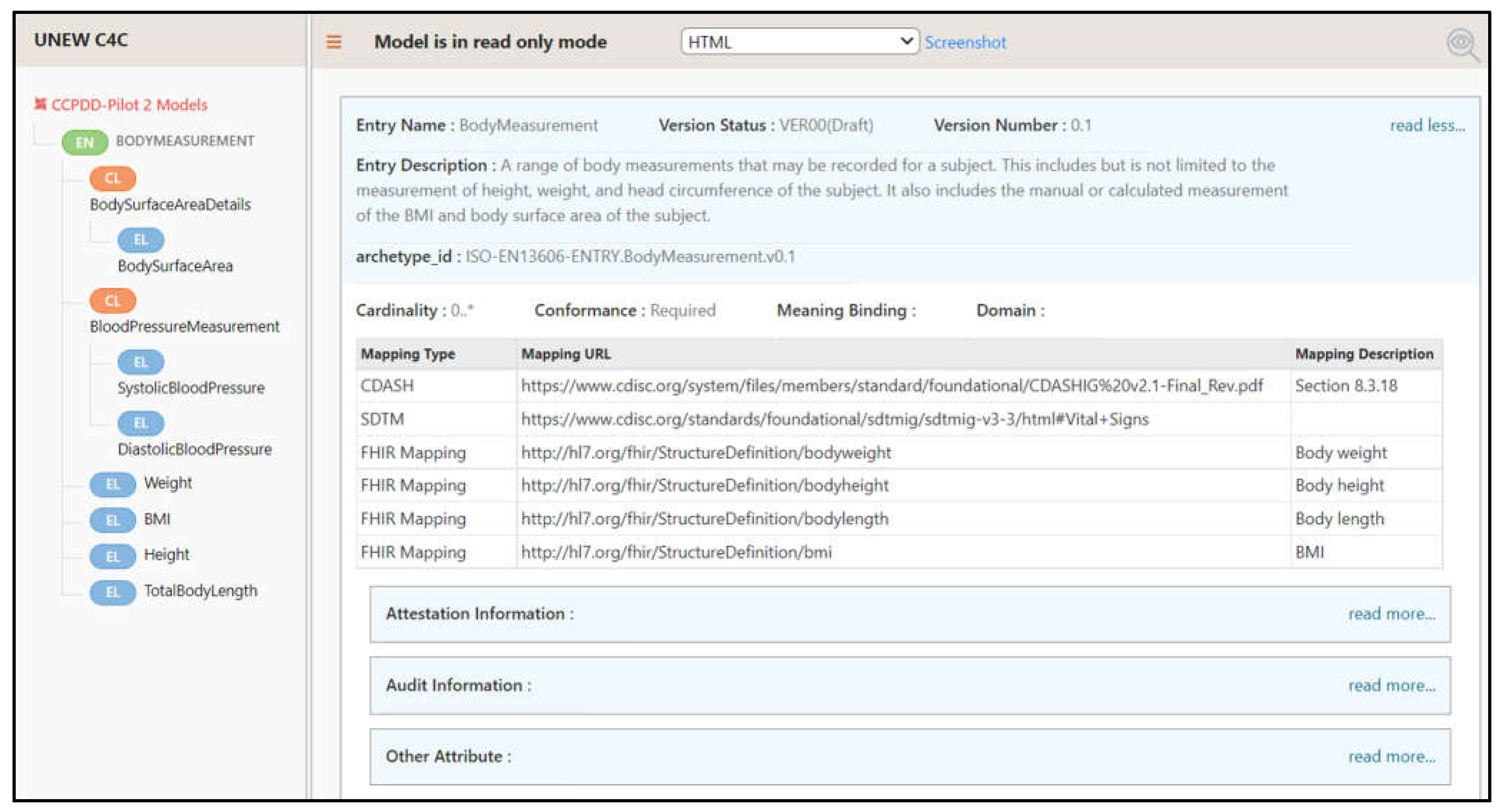
Task: Click the green EN badge for BODYMEASUREMENT
Action: click(x=84, y=142)
